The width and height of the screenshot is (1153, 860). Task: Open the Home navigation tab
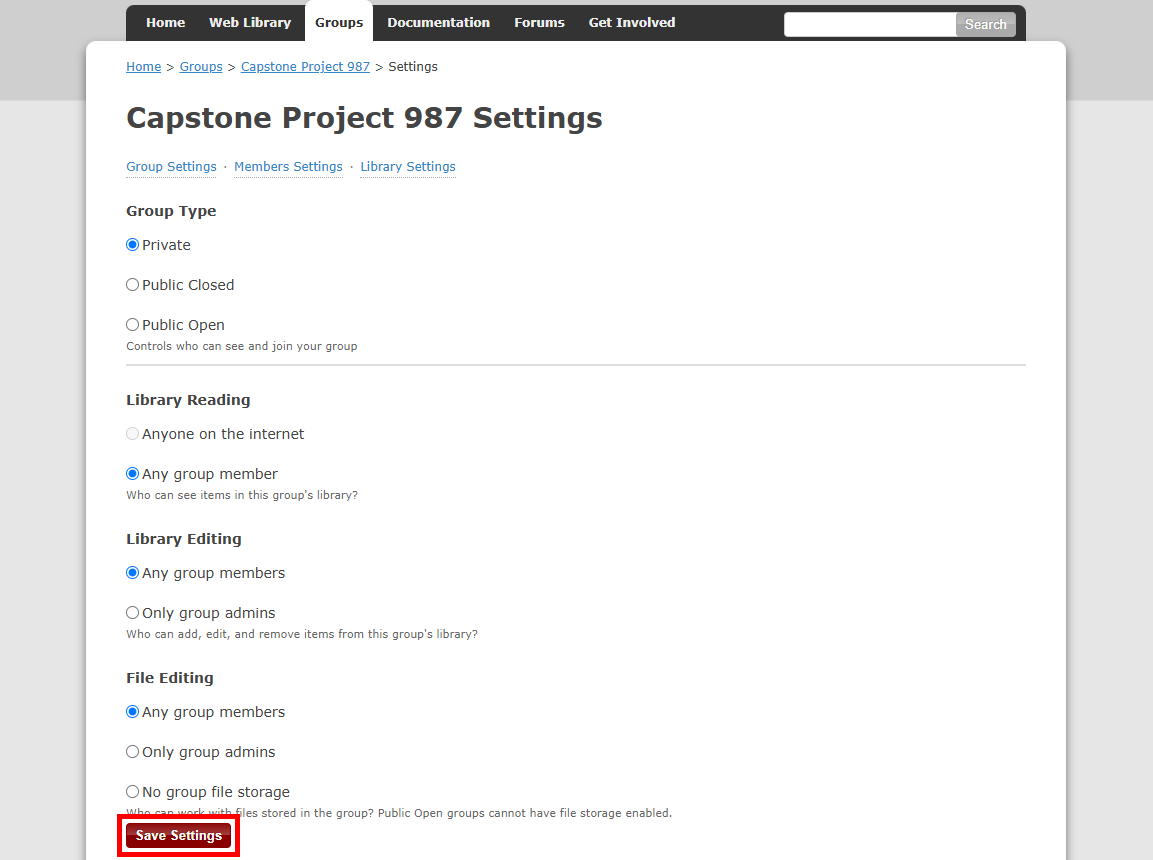click(165, 23)
